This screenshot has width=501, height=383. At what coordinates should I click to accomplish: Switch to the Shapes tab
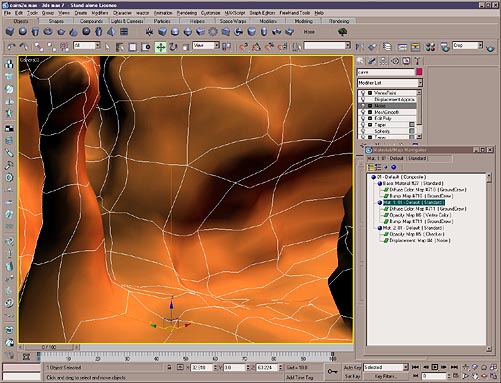pyautogui.click(x=56, y=21)
